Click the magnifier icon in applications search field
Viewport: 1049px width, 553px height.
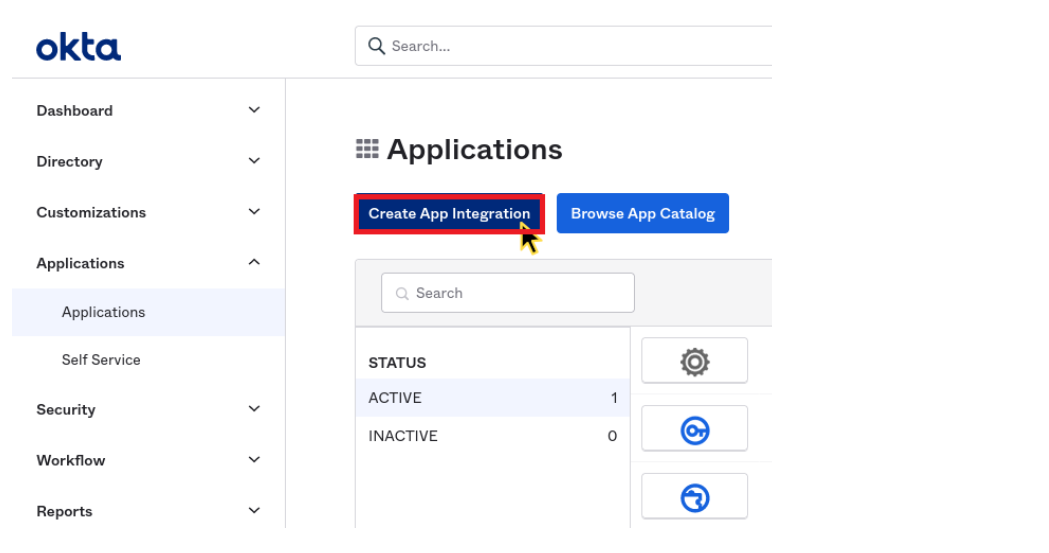click(402, 294)
